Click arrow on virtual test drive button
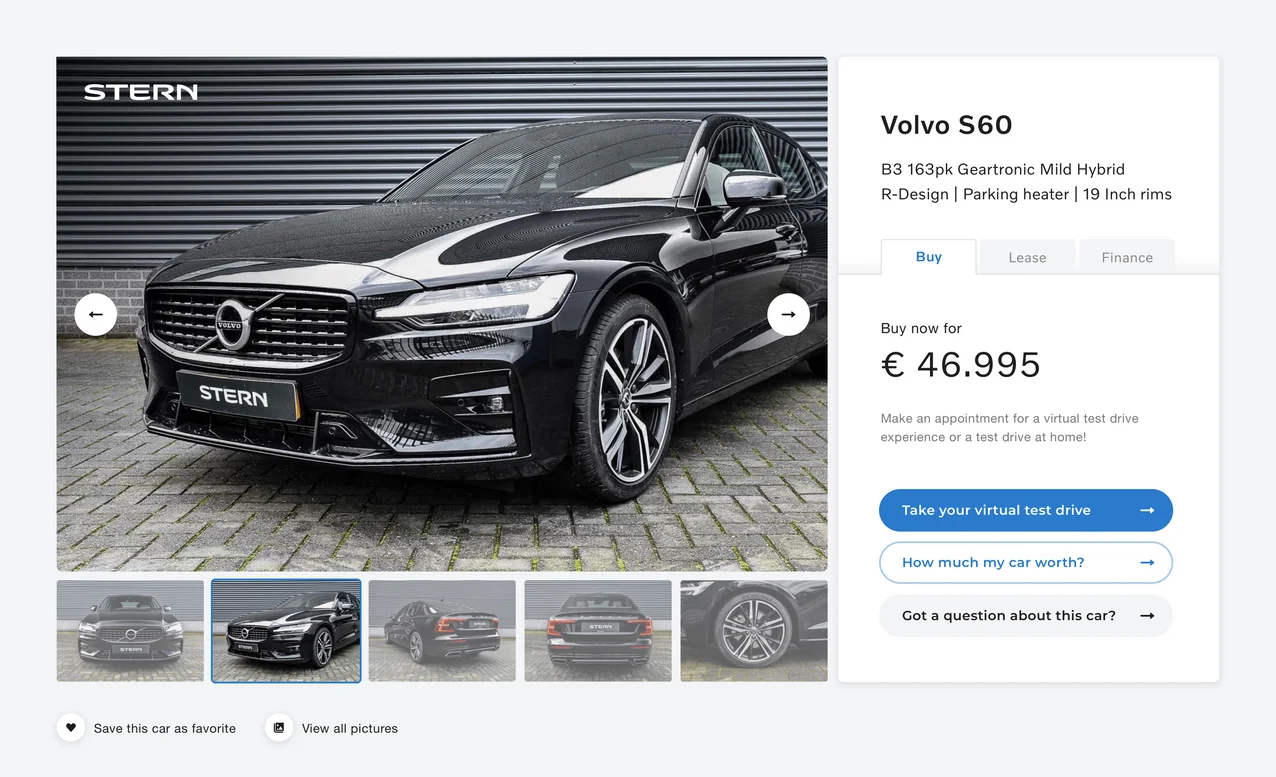 pyautogui.click(x=1147, y=510)
